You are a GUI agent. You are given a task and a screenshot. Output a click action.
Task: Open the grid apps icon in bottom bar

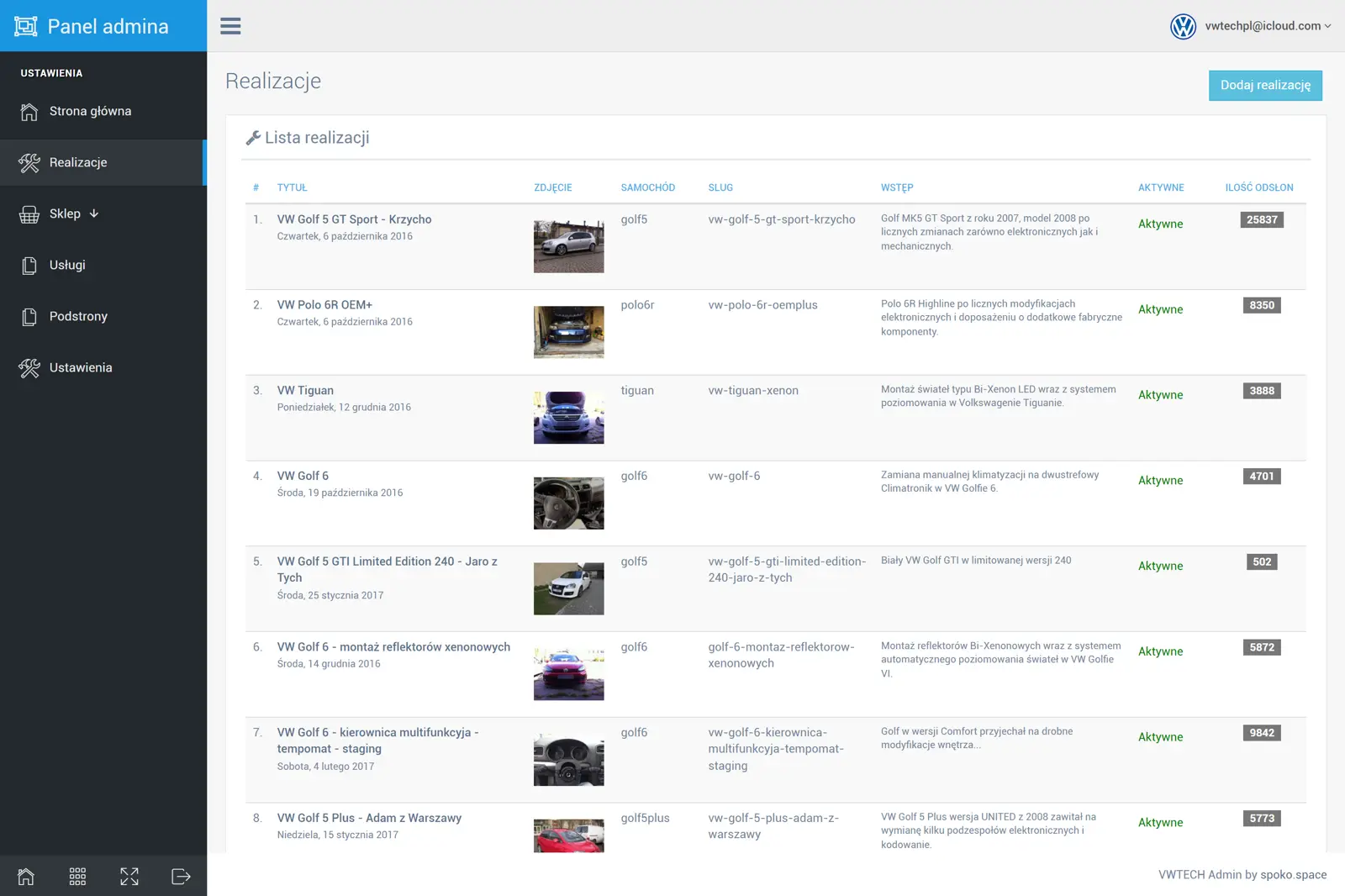pyautogui.click(x=77, y=877)
